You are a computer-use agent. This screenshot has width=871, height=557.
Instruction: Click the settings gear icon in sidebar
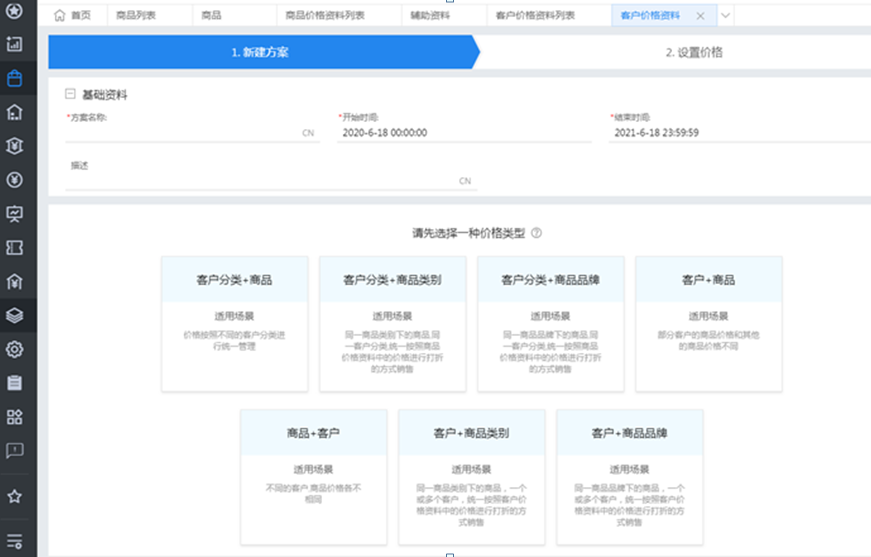15,349
